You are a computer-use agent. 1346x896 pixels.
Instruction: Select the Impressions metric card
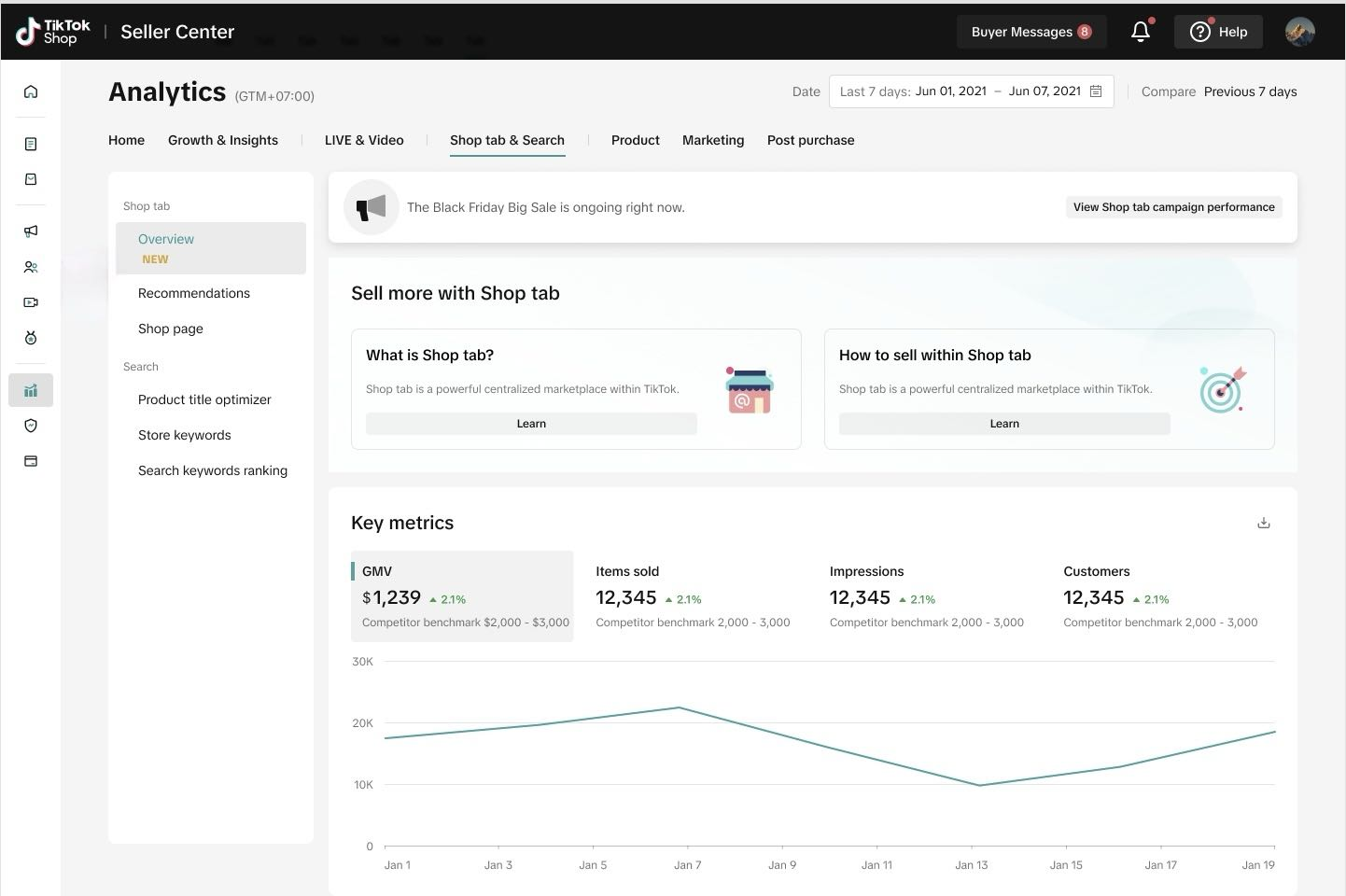pos(926,596)
